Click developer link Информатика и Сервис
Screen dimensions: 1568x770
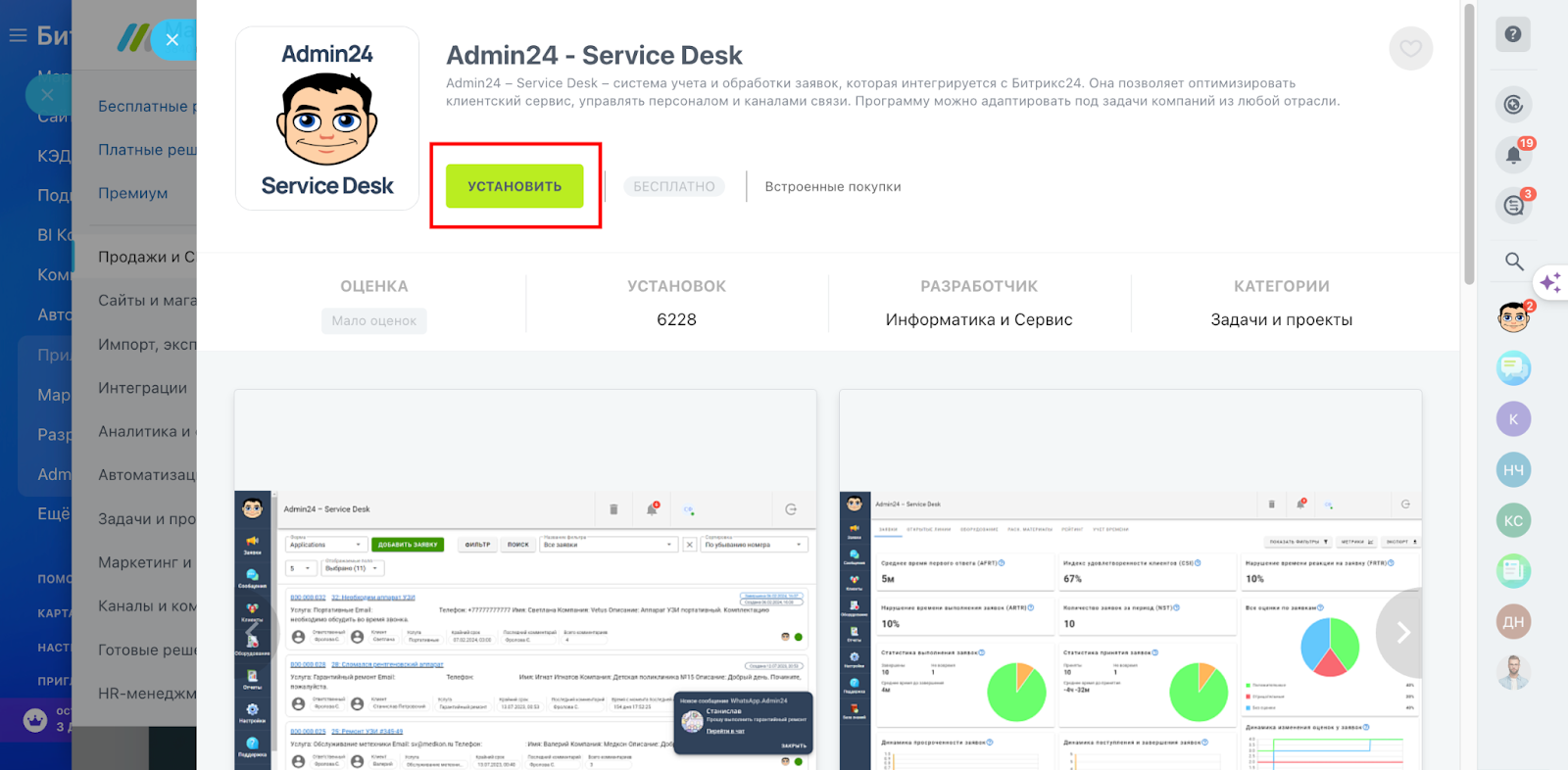click(x=978, y=319)
